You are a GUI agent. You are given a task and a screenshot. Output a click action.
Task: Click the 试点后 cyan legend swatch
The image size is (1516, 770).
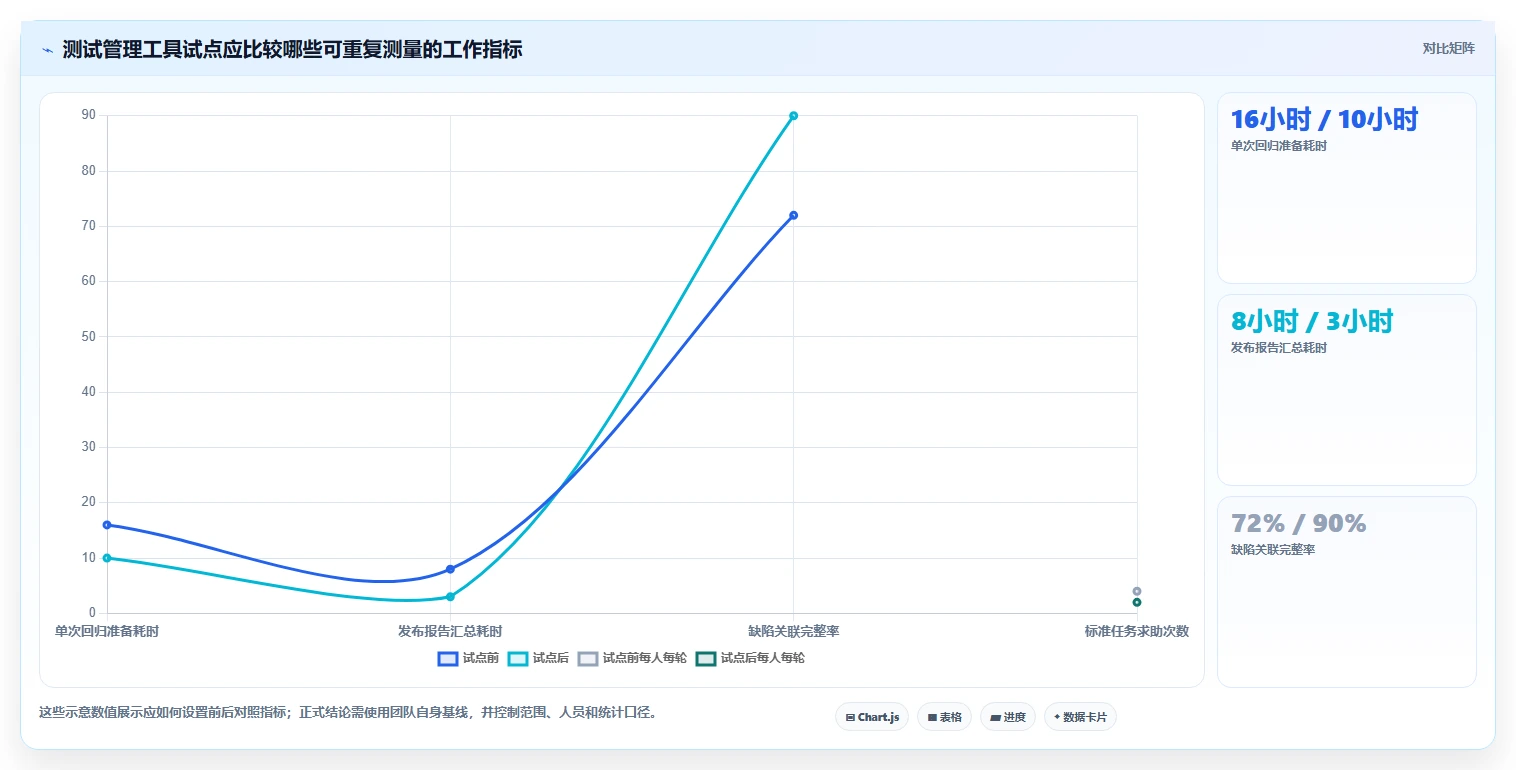pos(518,658)
